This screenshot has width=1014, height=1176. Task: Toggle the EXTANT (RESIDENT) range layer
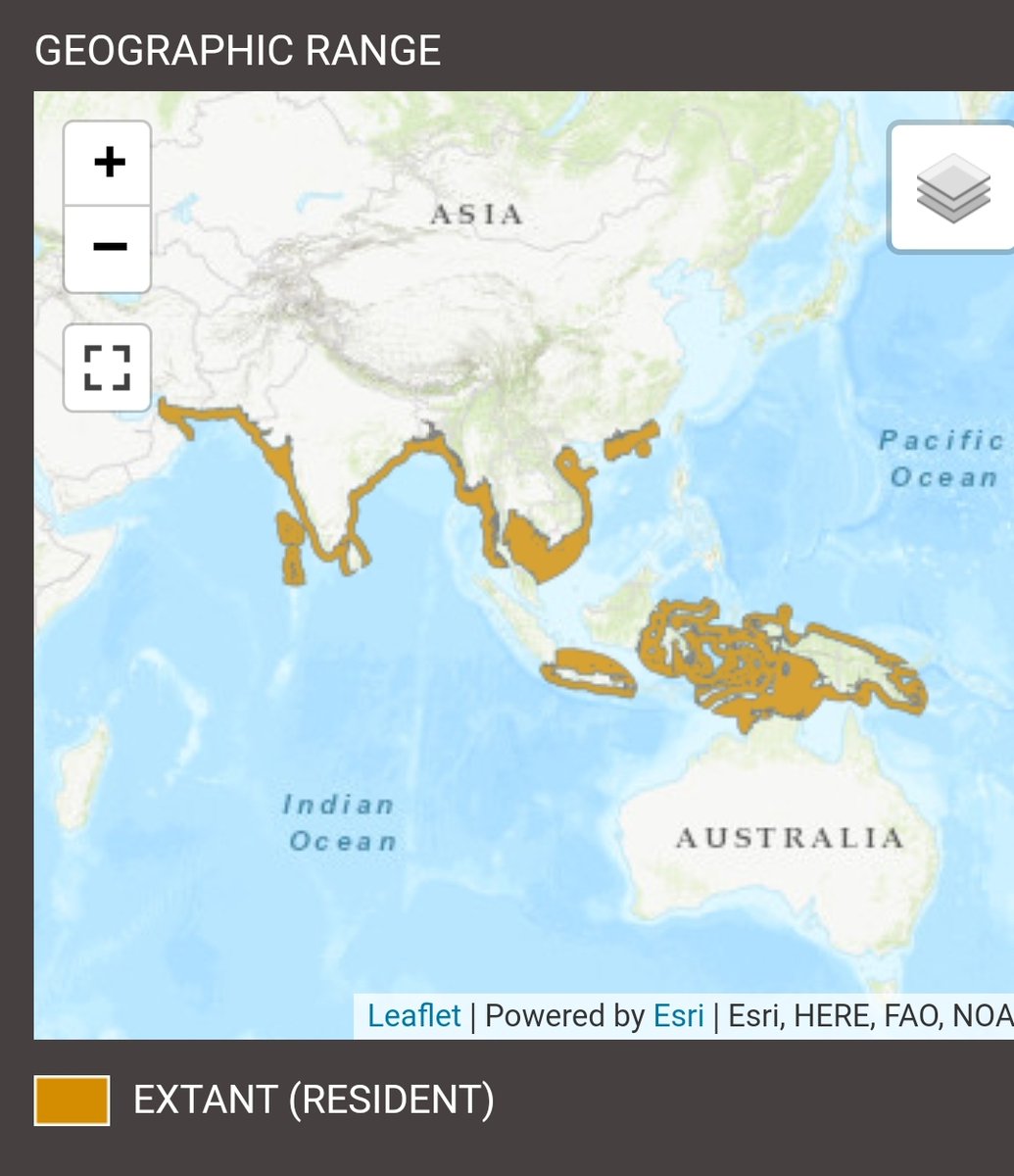pyautogui.click(x=72, y=1098)
